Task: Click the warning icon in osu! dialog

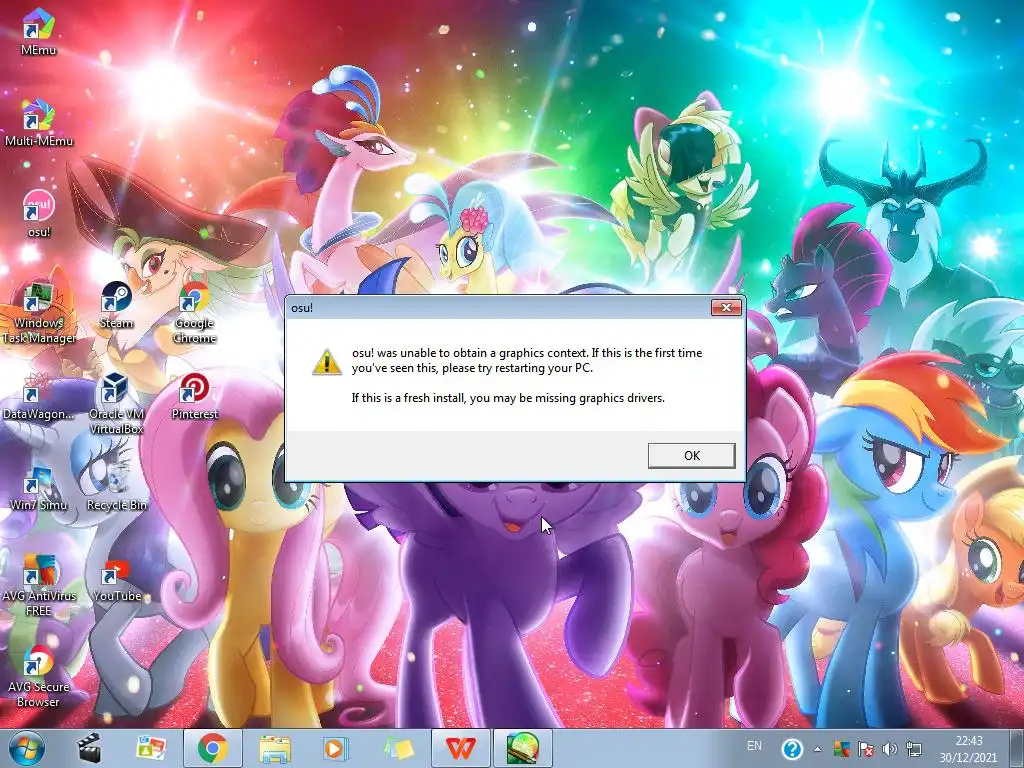Action: point(327,362)
